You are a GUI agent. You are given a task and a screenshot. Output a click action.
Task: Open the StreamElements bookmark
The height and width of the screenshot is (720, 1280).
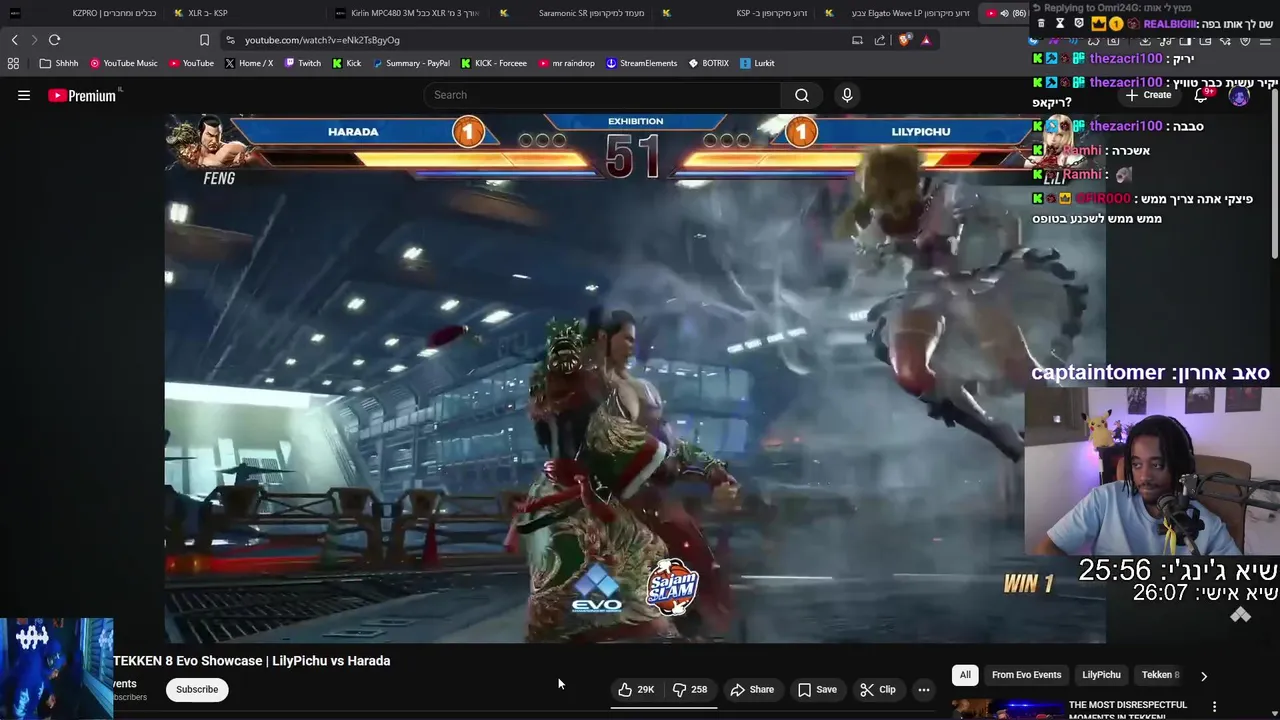click(642, 63)
